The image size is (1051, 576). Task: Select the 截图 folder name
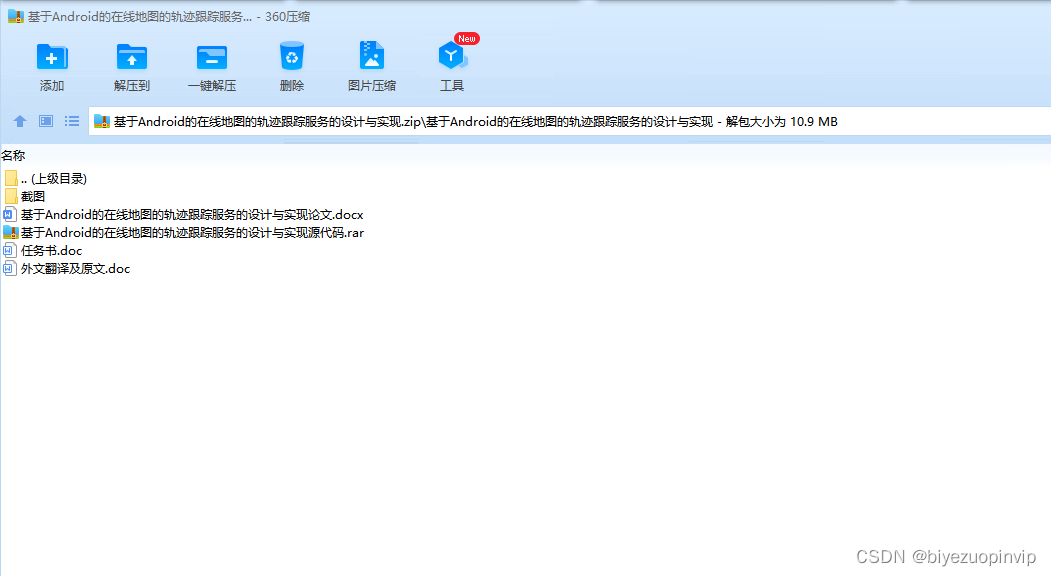click(33, 196)
